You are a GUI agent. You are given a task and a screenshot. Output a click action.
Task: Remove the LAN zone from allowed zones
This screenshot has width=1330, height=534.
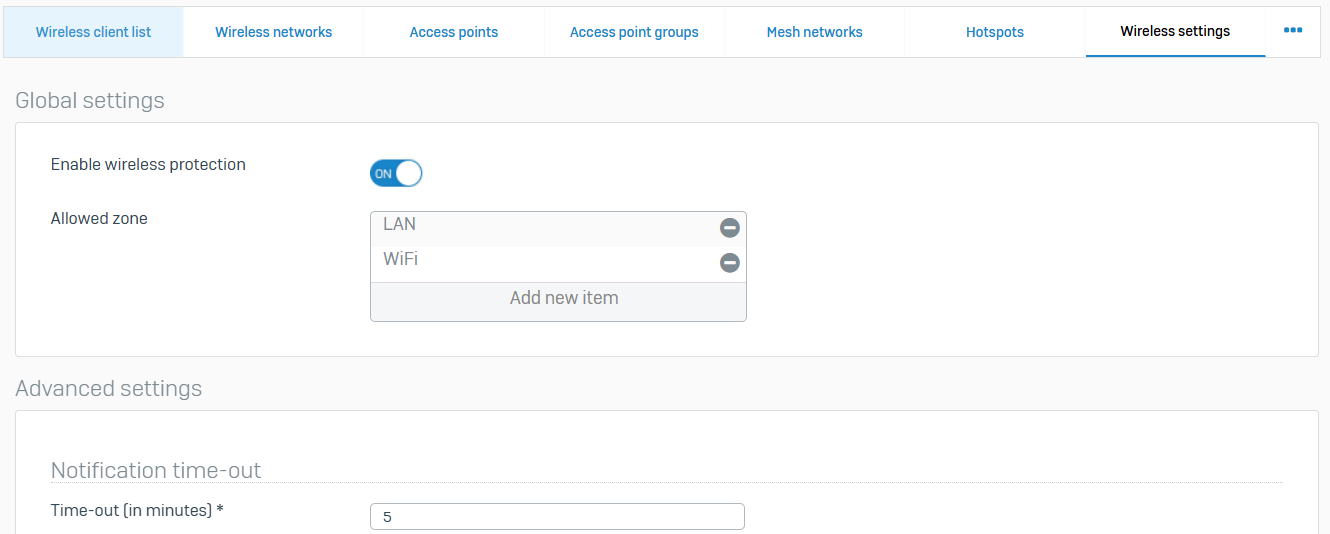coord(730,228)
